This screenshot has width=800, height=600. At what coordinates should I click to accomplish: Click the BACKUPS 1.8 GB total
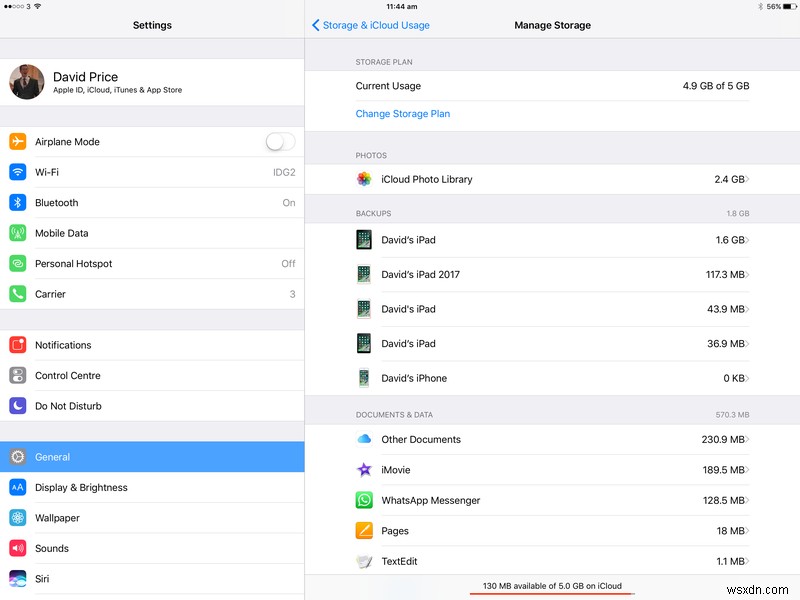[738, 213]
